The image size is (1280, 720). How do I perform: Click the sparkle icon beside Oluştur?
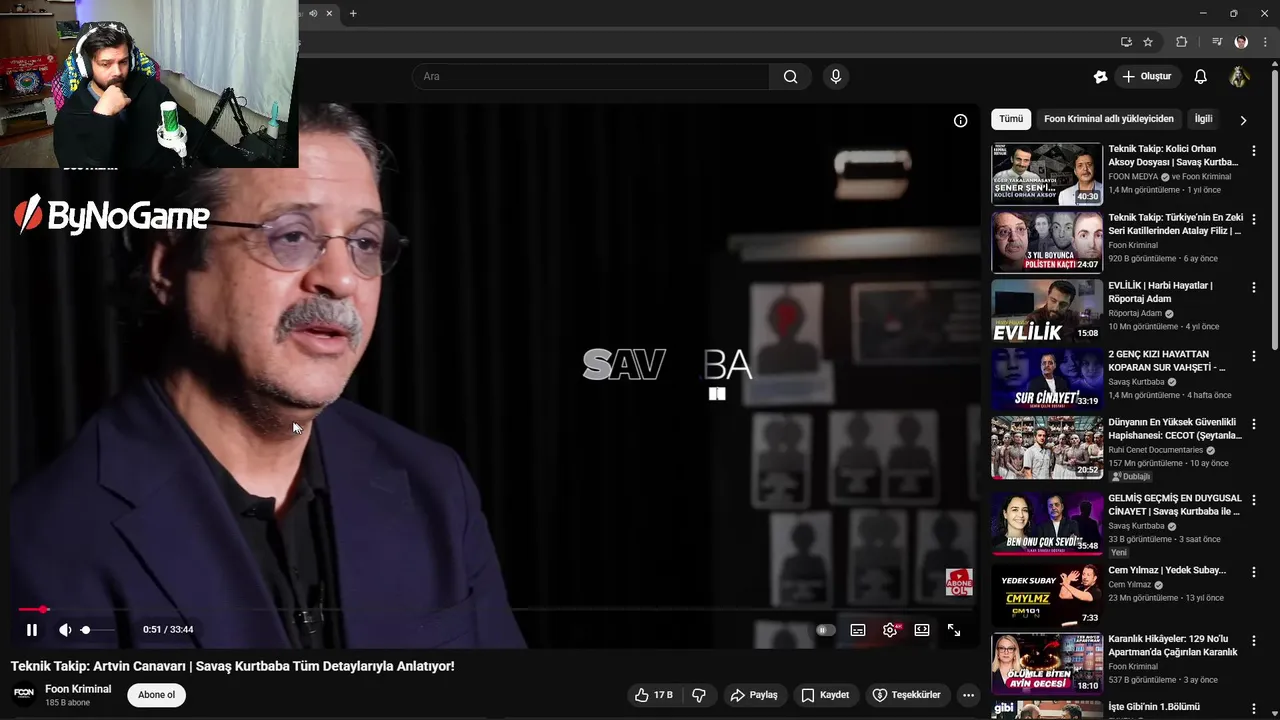pyautogui.click(x=1101, y=77)
